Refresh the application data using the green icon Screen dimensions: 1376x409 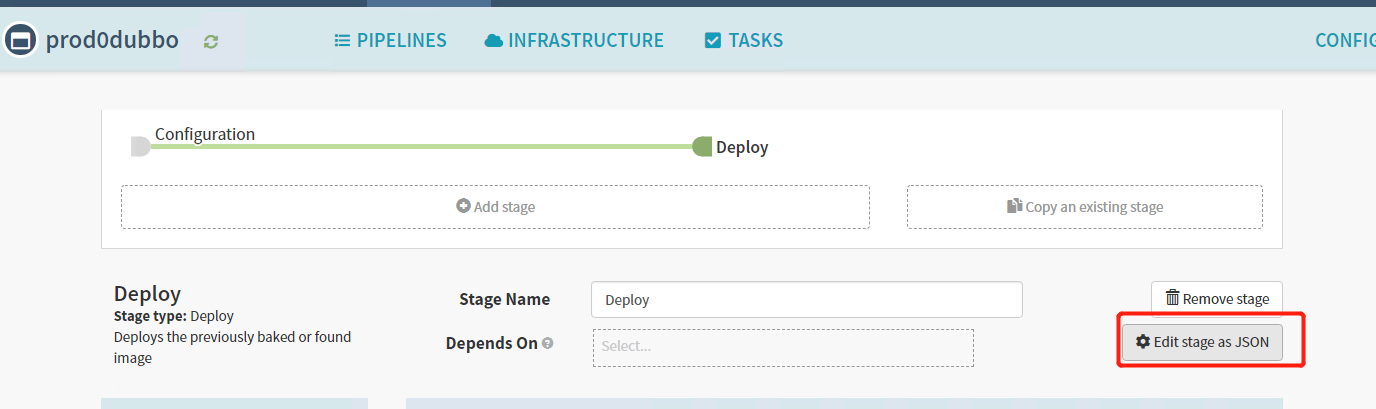210,41
